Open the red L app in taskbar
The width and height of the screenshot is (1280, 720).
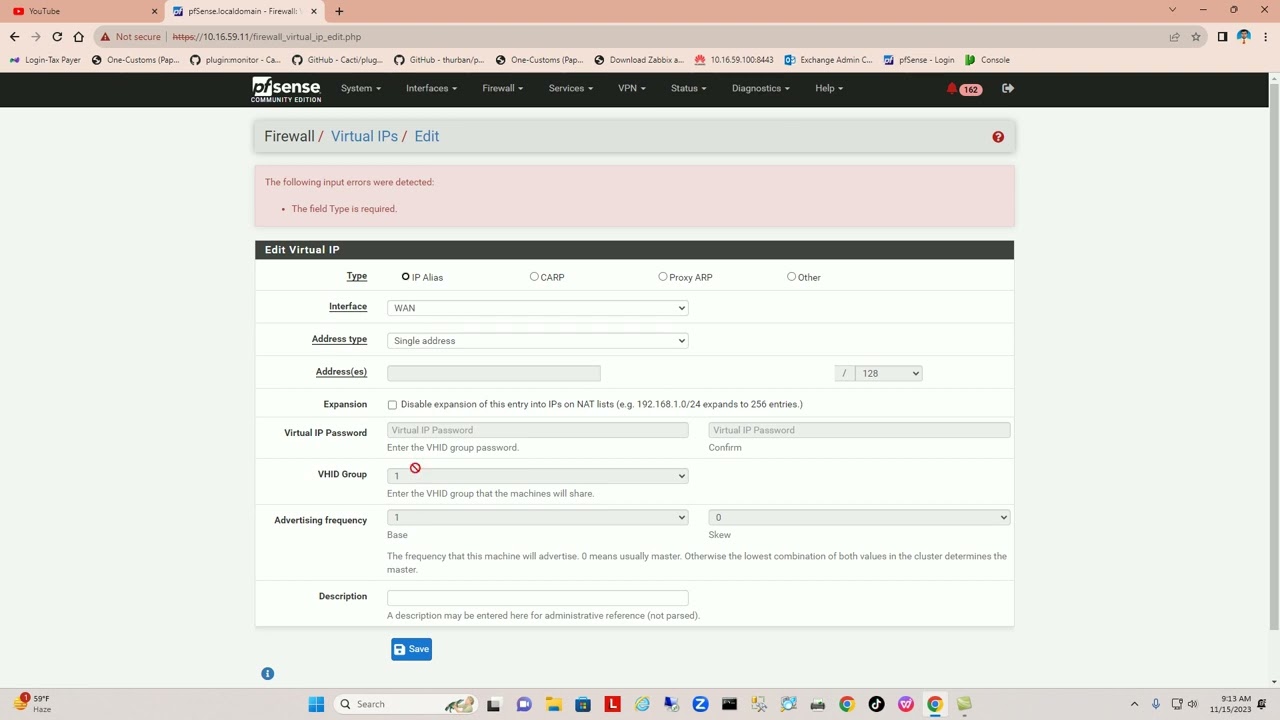coord(612,704)
